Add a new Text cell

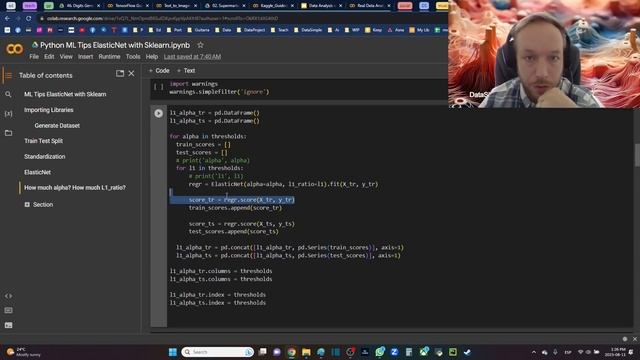186,71
